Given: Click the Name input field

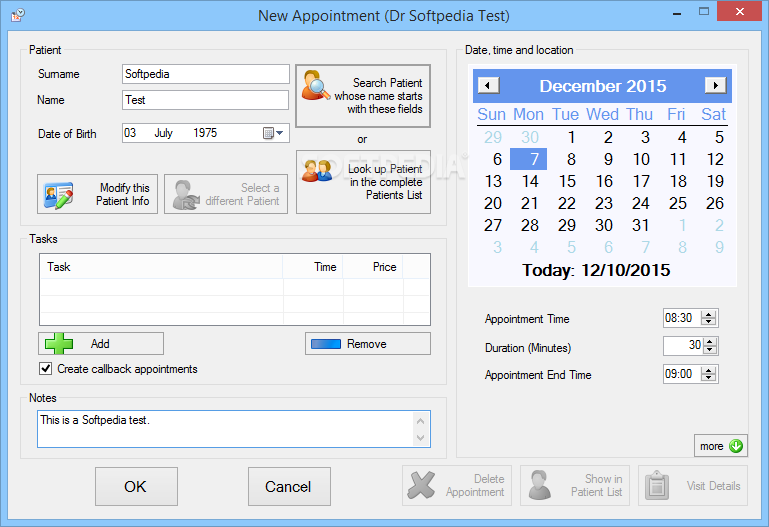Looking at the screenshot, I should (205, 100).
